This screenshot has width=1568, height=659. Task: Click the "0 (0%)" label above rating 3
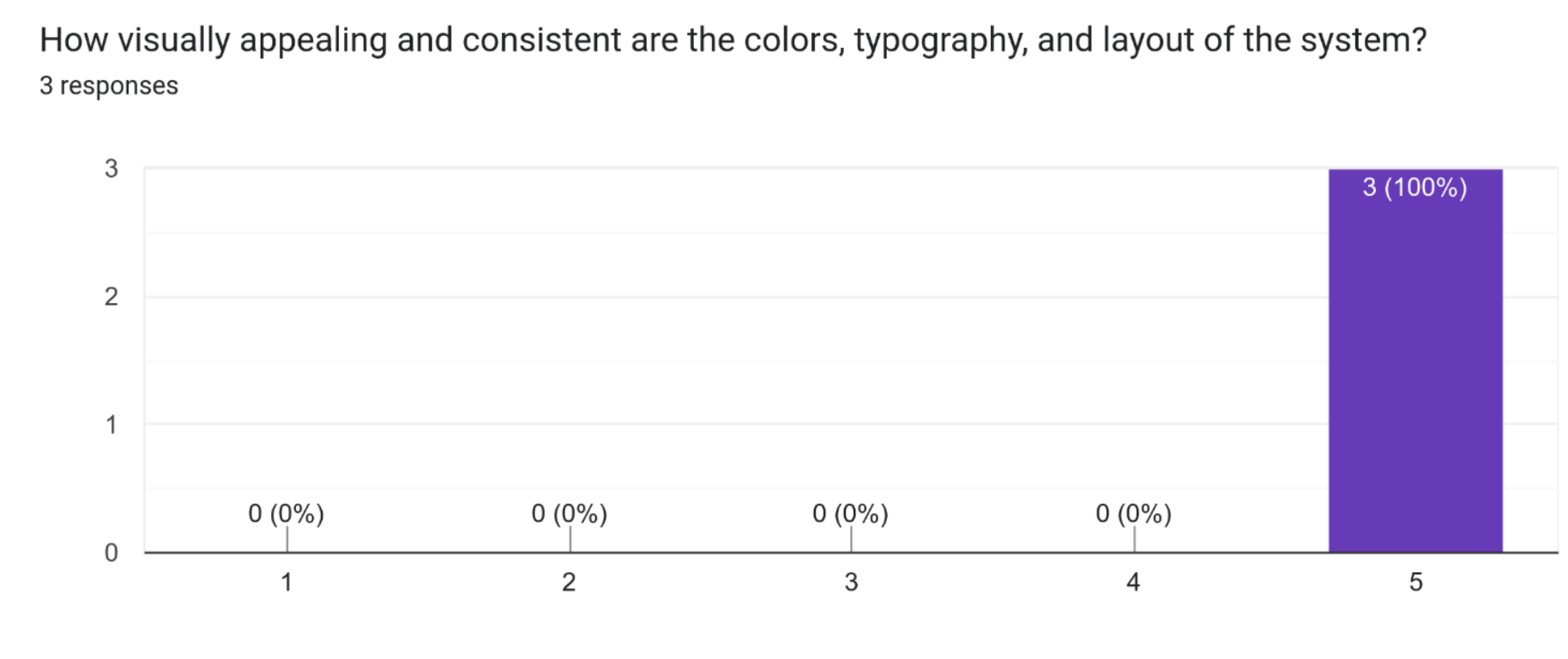(x=851, y=513)
